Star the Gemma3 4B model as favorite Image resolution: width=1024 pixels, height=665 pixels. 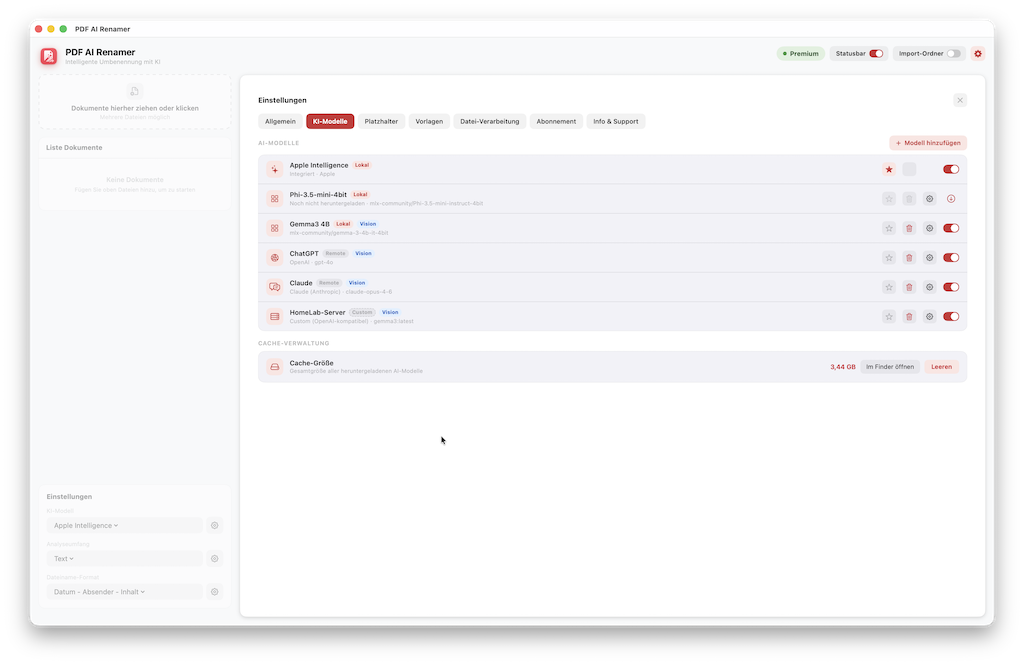click(x=889, y=228)
